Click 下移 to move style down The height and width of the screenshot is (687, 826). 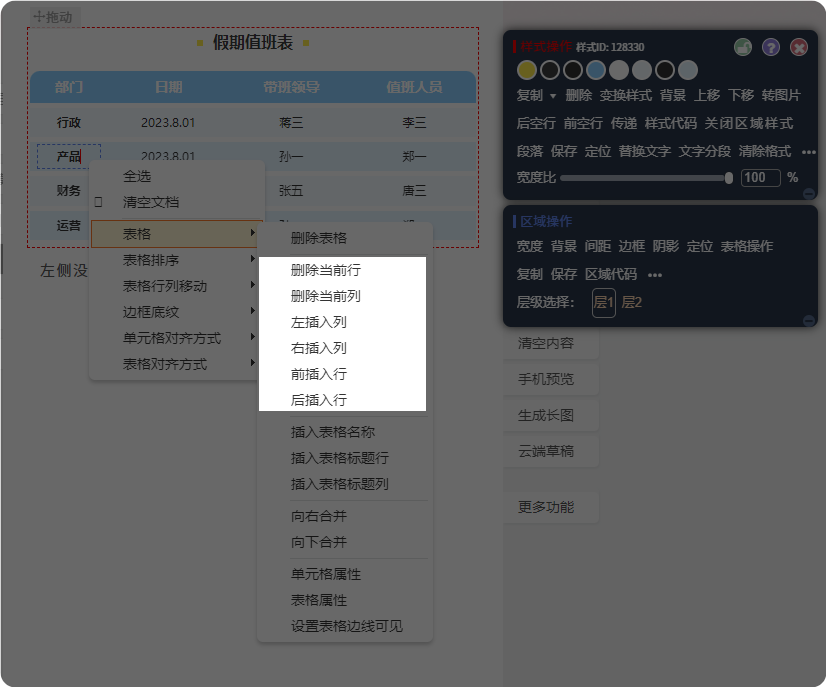[741, 95]
